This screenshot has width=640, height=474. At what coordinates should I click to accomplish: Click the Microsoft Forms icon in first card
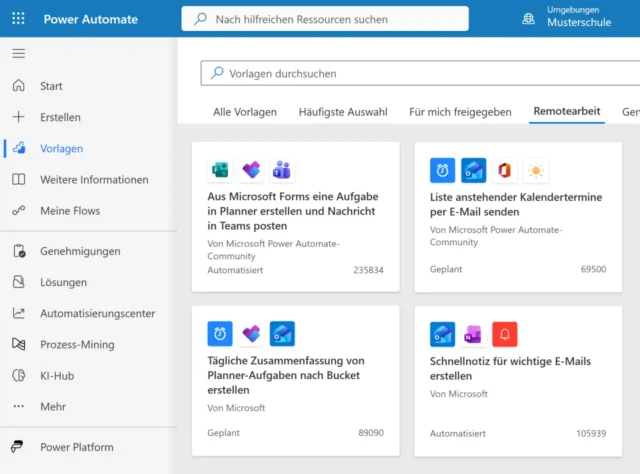coord(220,170)
